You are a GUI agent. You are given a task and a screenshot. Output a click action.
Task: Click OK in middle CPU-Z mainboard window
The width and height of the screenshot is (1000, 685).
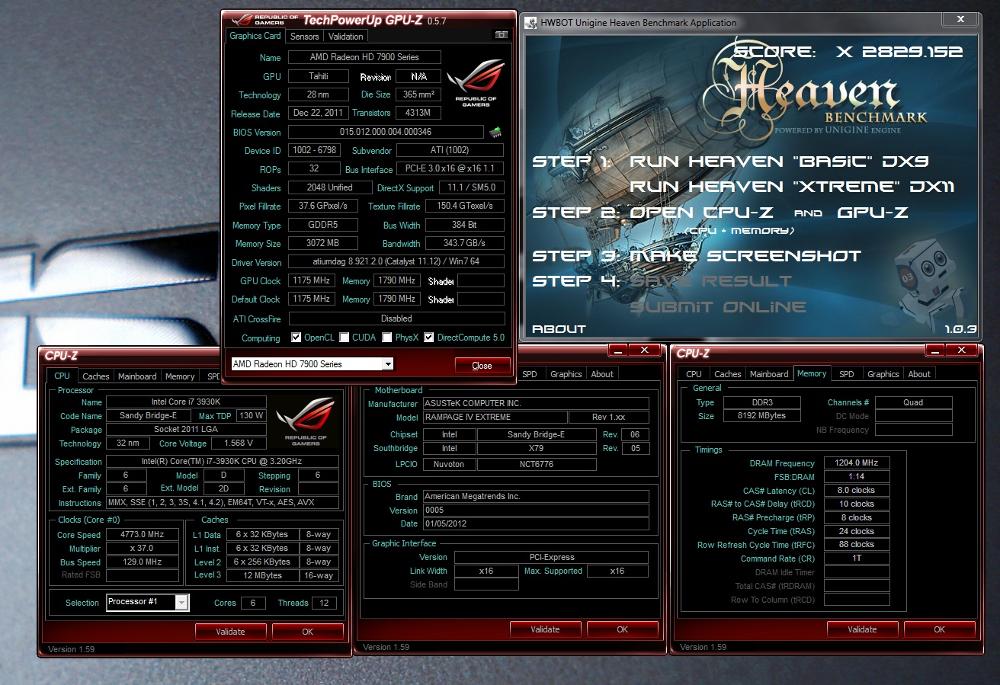click(622, 629)
